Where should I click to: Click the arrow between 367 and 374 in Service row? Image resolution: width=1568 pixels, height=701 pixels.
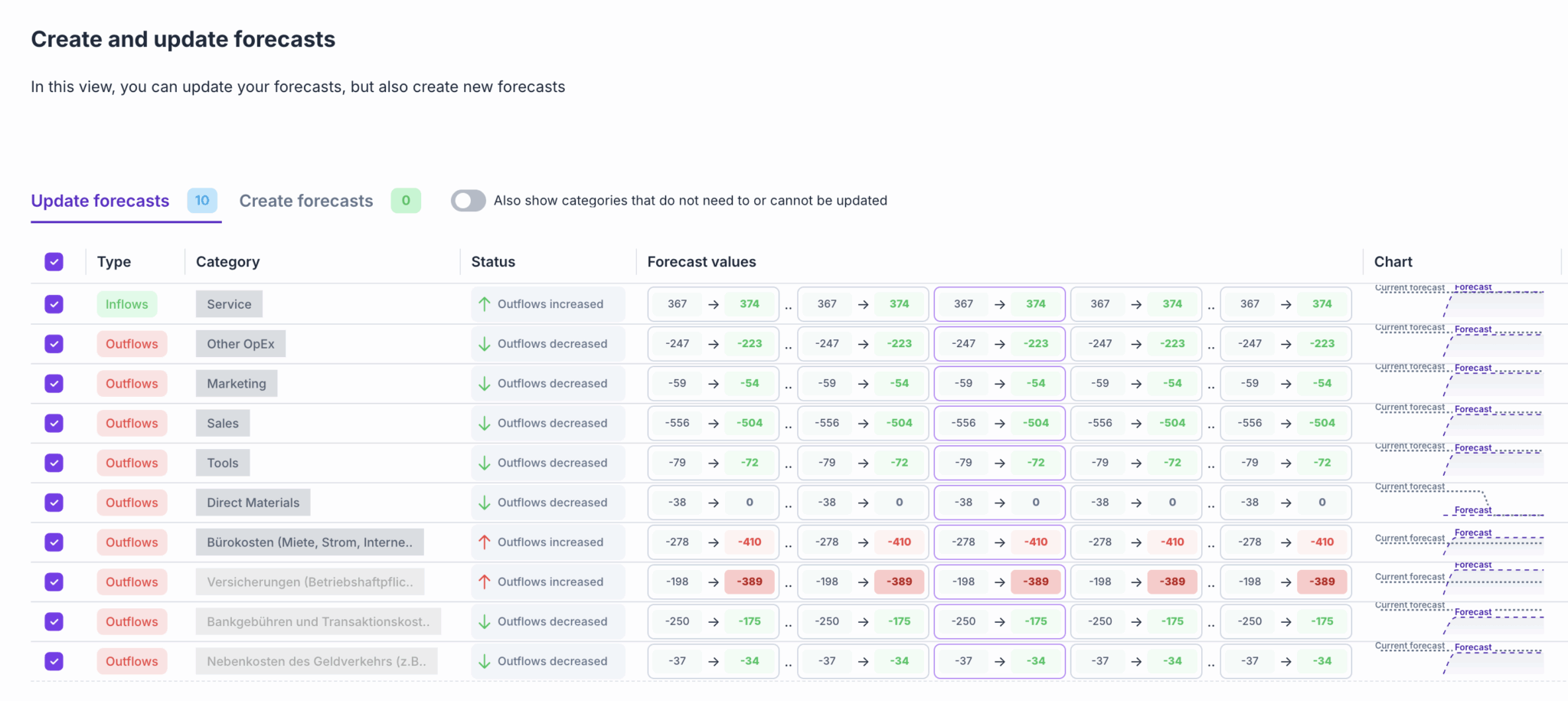click(713, 304)
